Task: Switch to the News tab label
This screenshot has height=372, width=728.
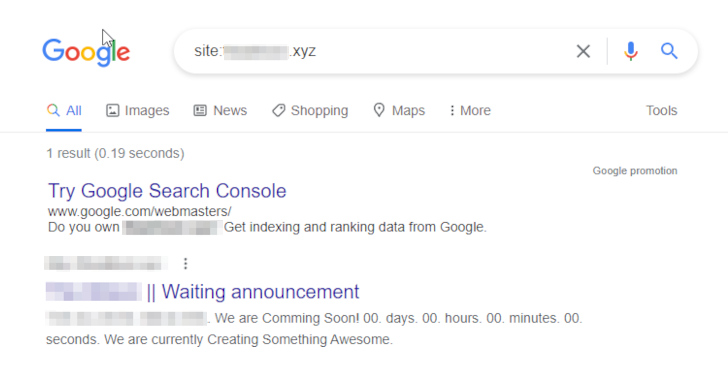Action: pos(230,111)
